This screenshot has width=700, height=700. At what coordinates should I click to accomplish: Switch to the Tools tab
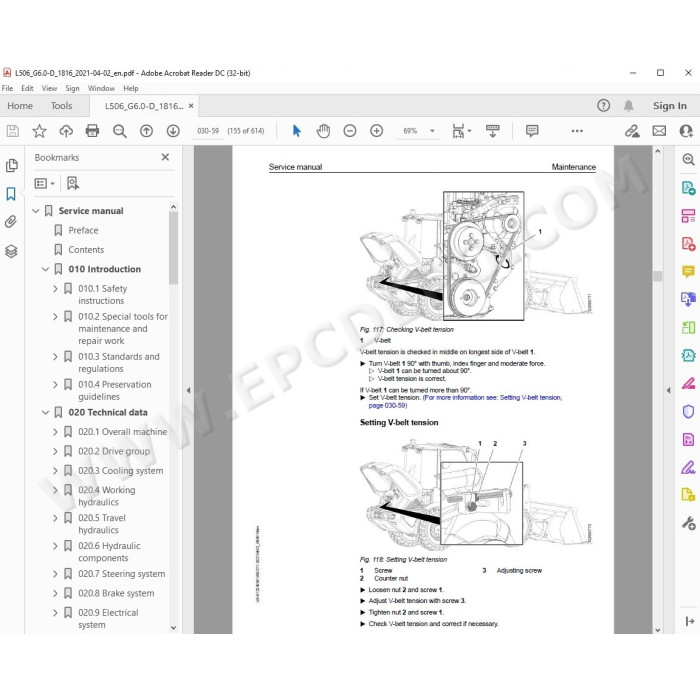[61, 106]
